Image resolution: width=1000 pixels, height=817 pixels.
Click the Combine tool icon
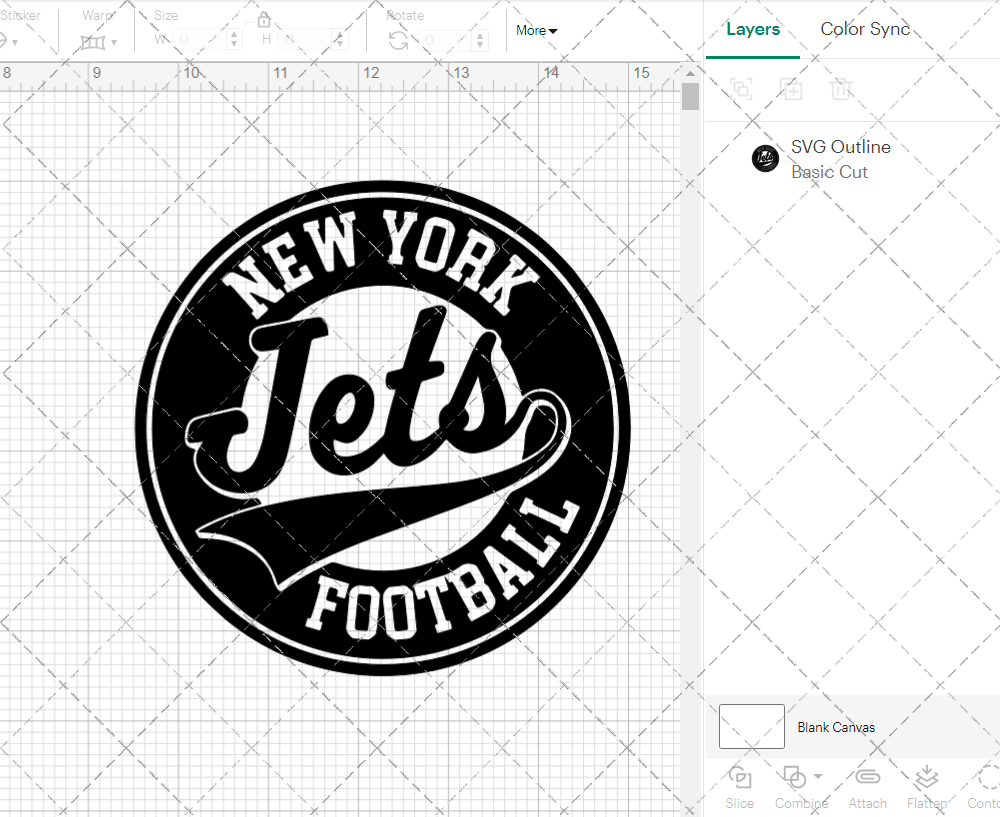tap(794, 777)
